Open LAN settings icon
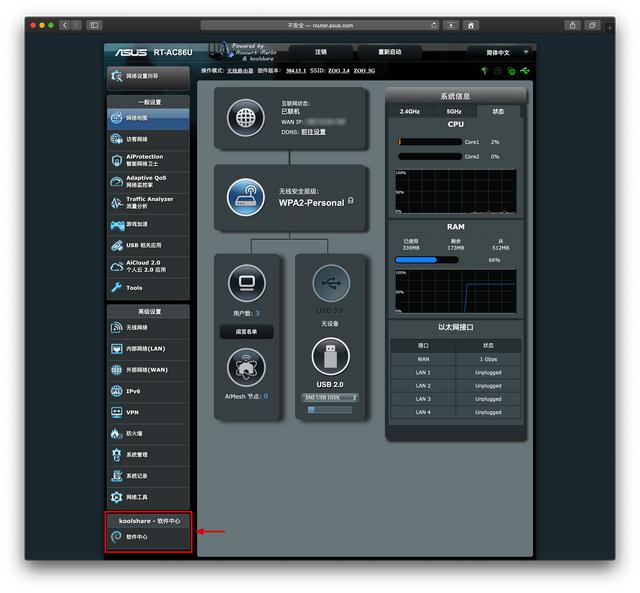This screenshot has width=640, height=593. 116,349
